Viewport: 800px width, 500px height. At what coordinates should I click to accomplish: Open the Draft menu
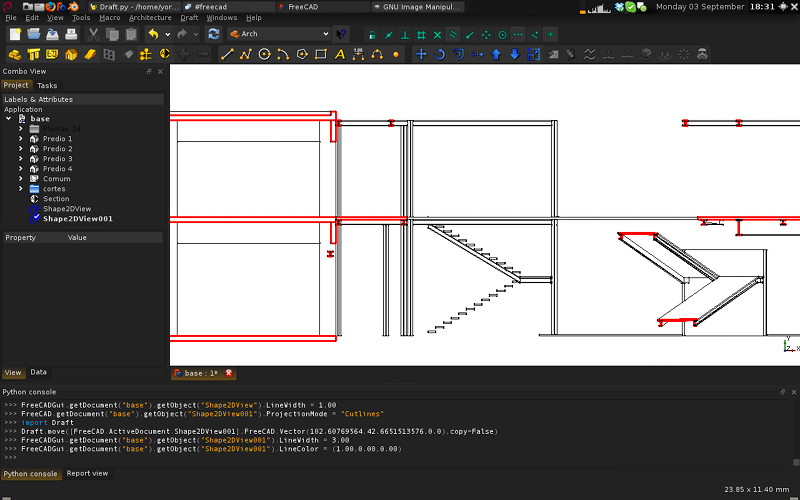click(189, 17)
